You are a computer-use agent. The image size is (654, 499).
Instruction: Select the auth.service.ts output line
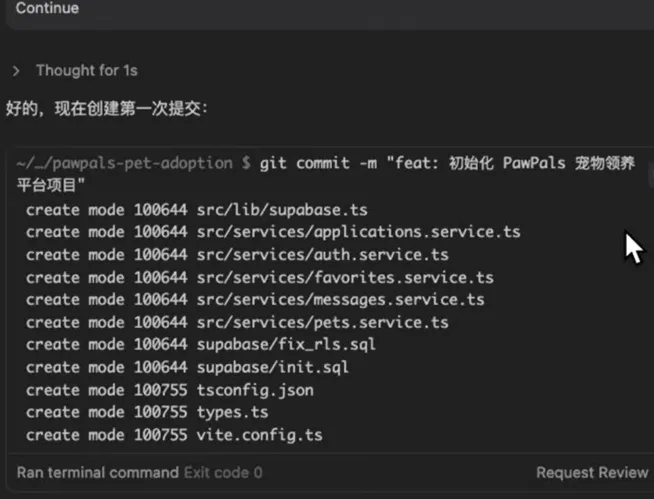pos(236,255)
